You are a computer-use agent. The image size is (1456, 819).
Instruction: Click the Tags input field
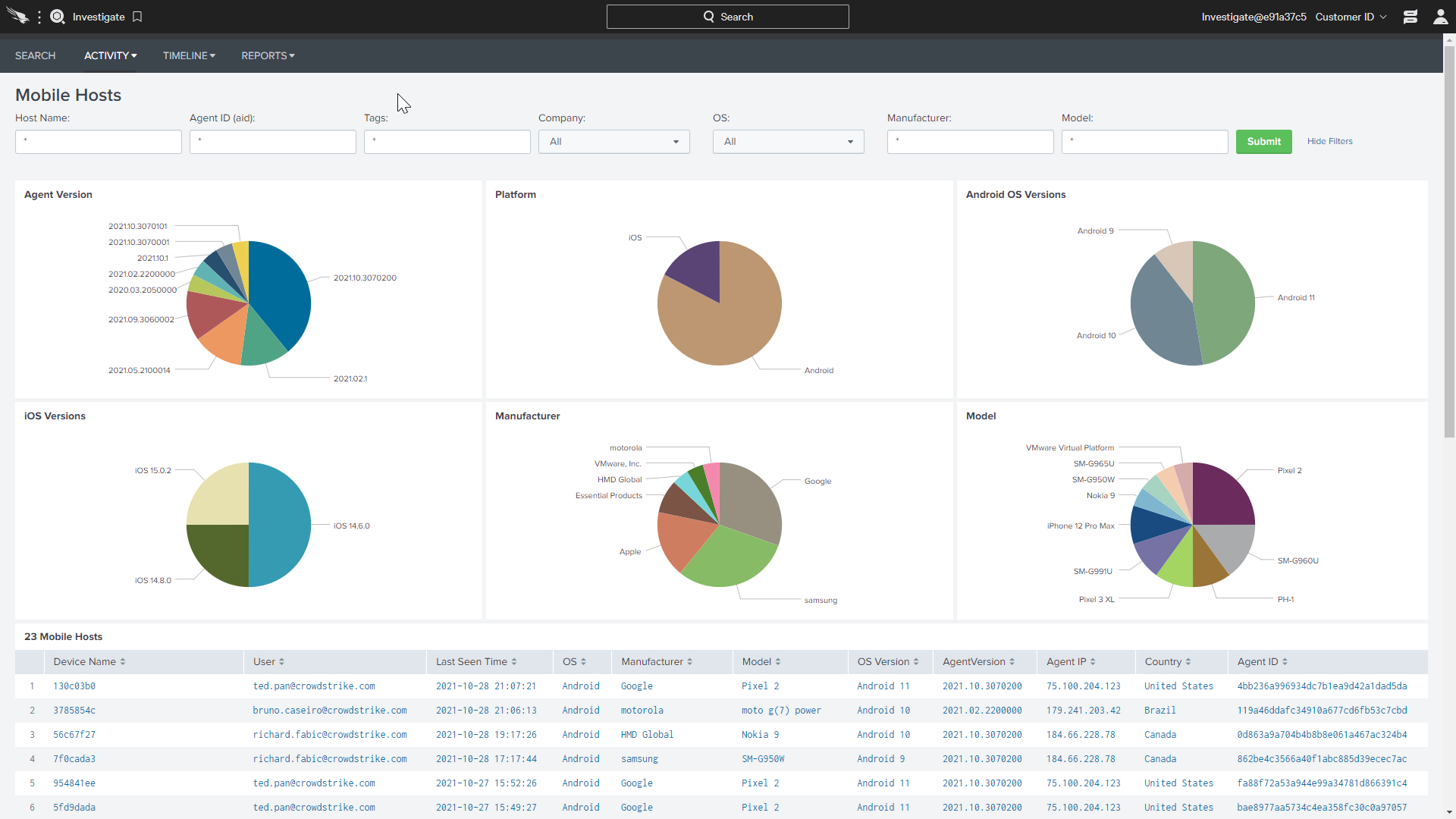pyautogui.click(x=447, y=142)
